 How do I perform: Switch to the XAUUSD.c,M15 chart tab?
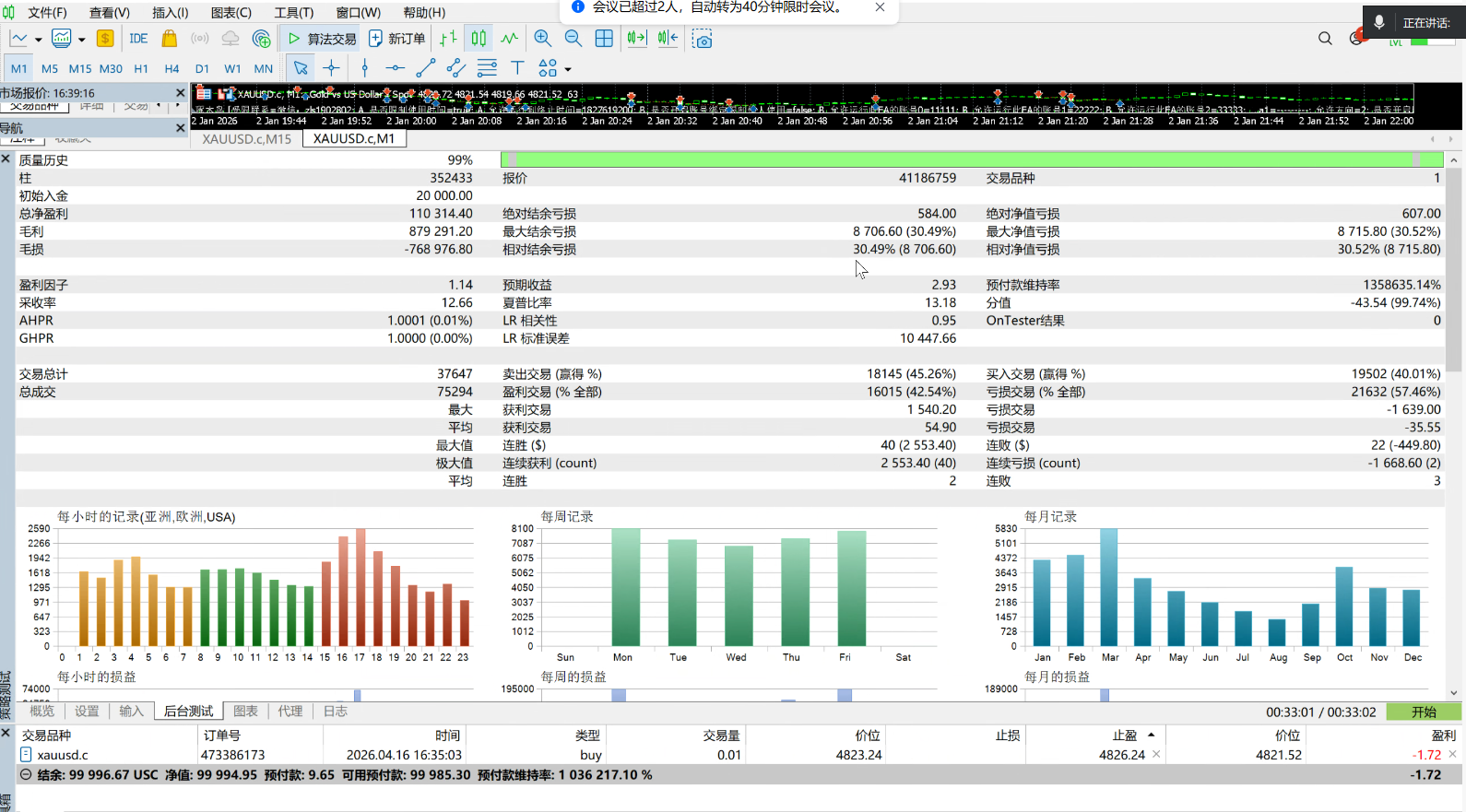coord(247,138)
